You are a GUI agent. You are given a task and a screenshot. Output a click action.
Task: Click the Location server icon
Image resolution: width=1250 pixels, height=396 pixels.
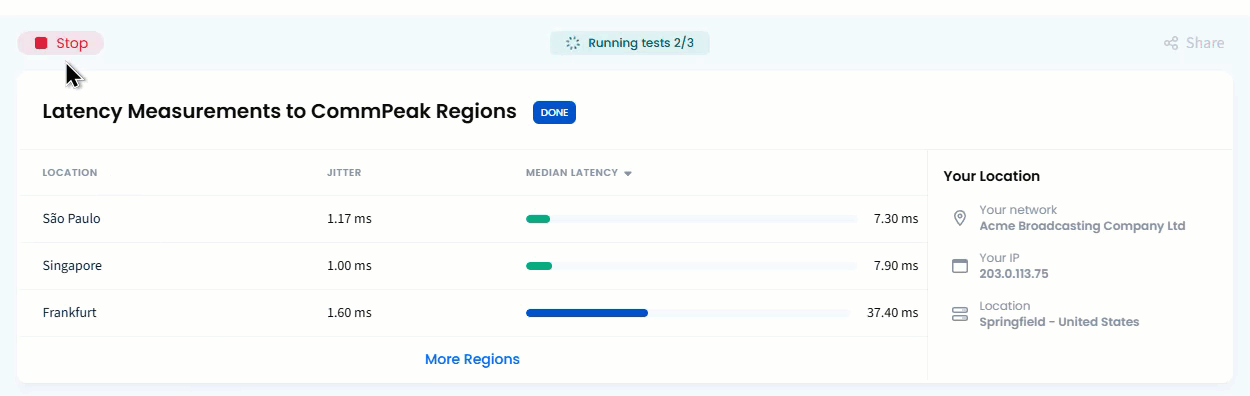click(x=960, y=314)
